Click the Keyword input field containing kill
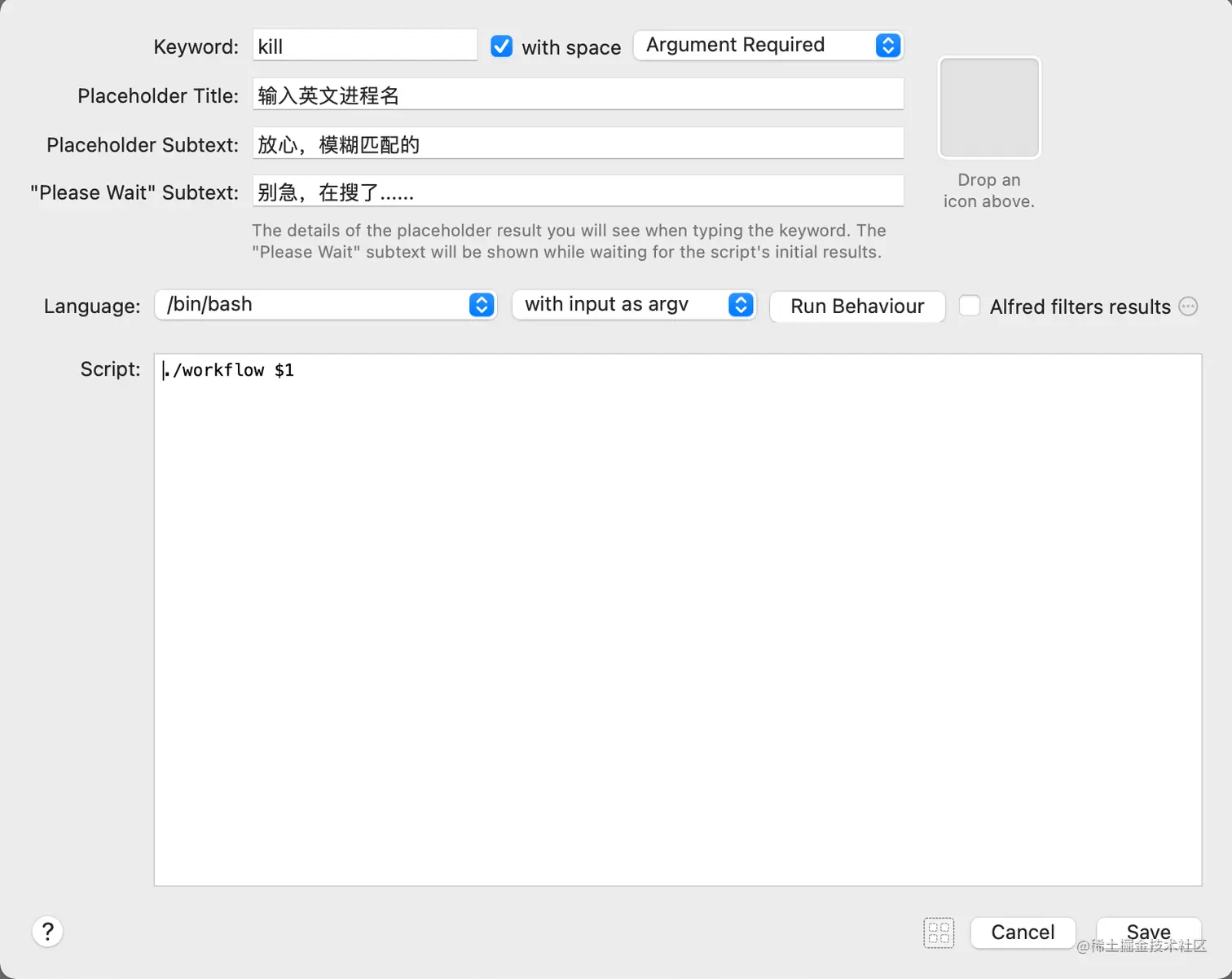 click(x=364, y=46)
